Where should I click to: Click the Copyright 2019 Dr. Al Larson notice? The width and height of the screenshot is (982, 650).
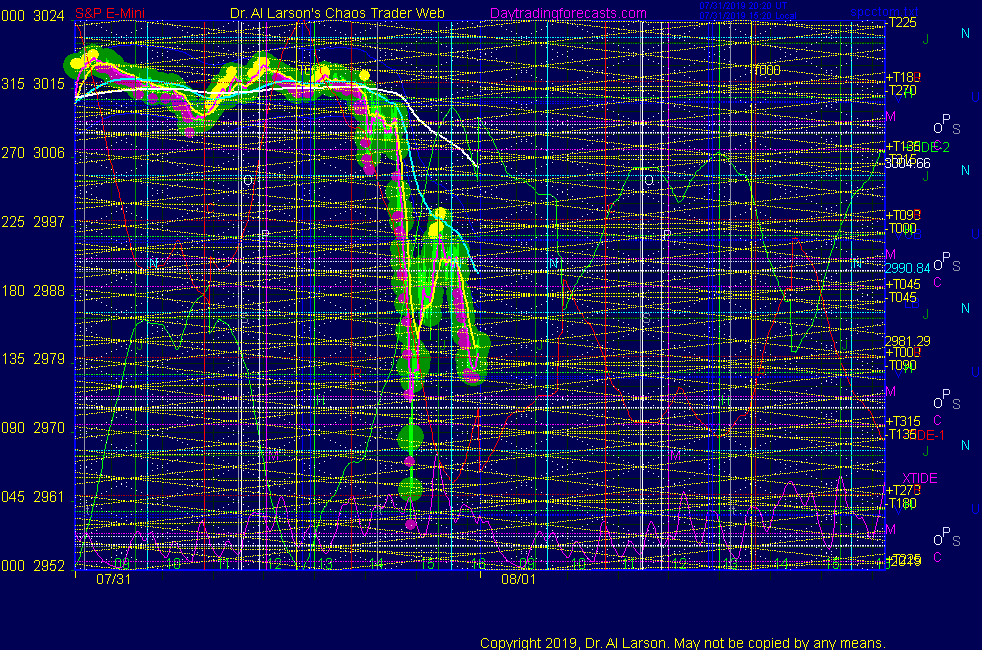682,643
